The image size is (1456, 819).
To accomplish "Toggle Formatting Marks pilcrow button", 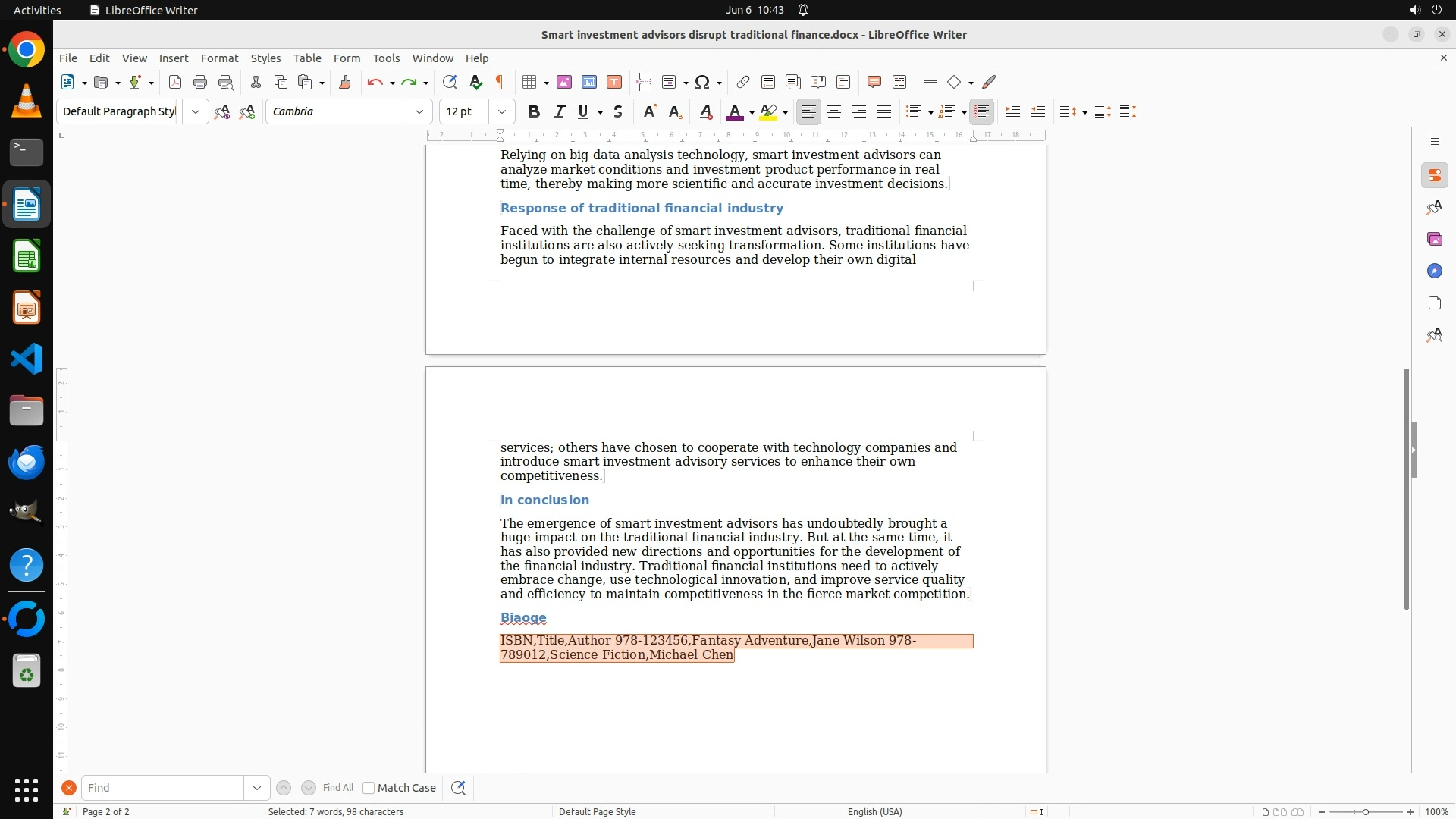I will pos(500,82).
